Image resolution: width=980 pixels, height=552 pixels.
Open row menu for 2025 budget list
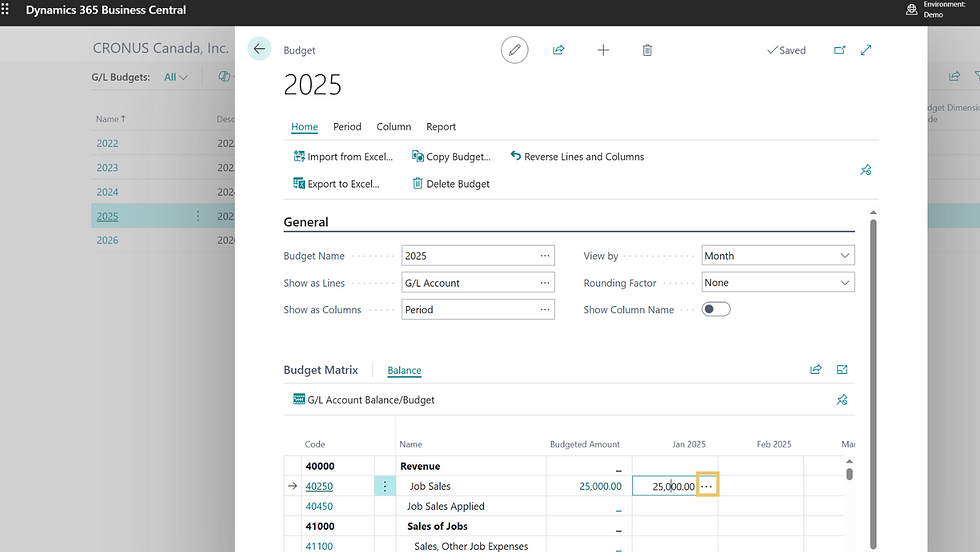tap(198, 216)
